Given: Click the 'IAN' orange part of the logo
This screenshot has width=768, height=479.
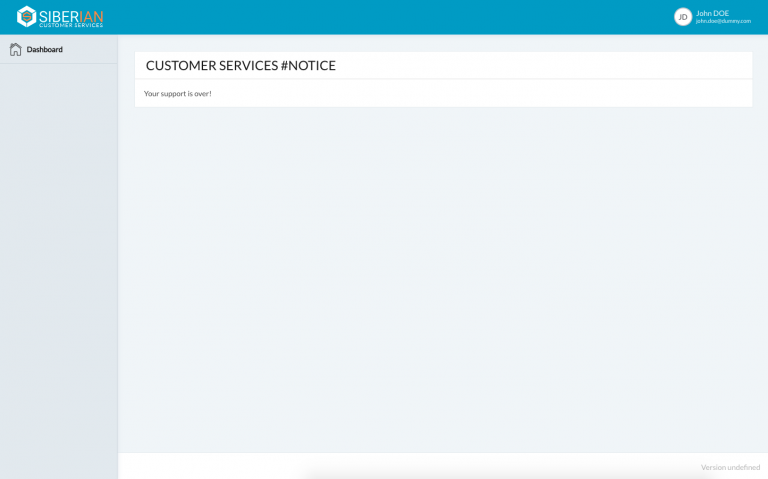Looking at the screenshot, I should pyautogui.click(x=90, y=14).
